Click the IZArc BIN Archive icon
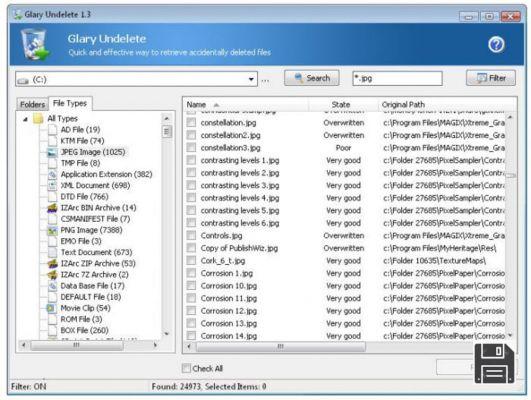Viewport: 531px width, 400px height. (52, 208)
